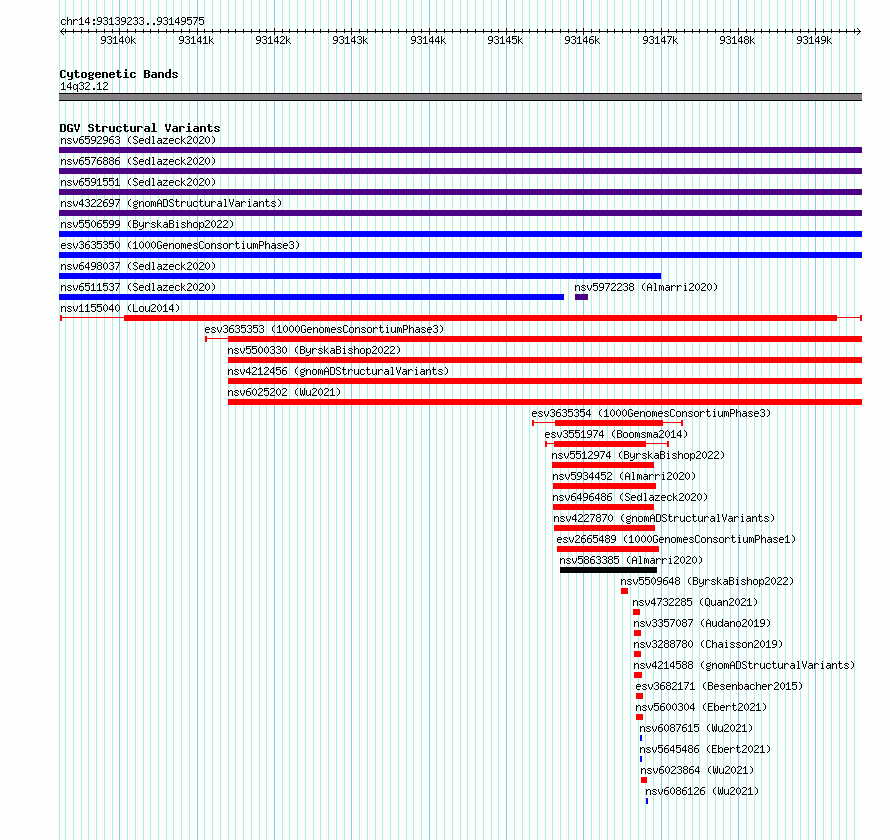Click esv3635350 1000GenomesConsortiumPhase3 label
This screenshot has width=890, height=840.
(x=180, y=245)
